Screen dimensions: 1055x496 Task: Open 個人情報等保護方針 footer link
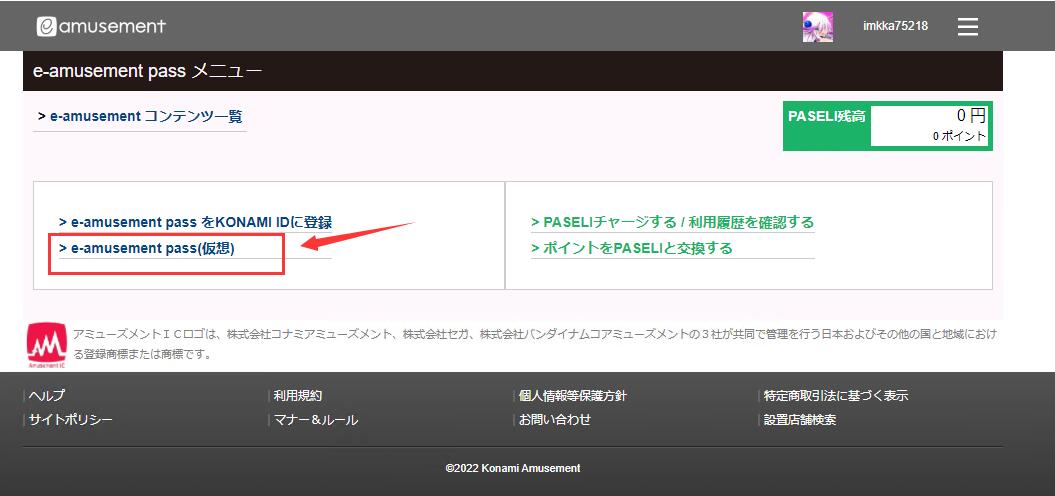(x=573, y=396)
